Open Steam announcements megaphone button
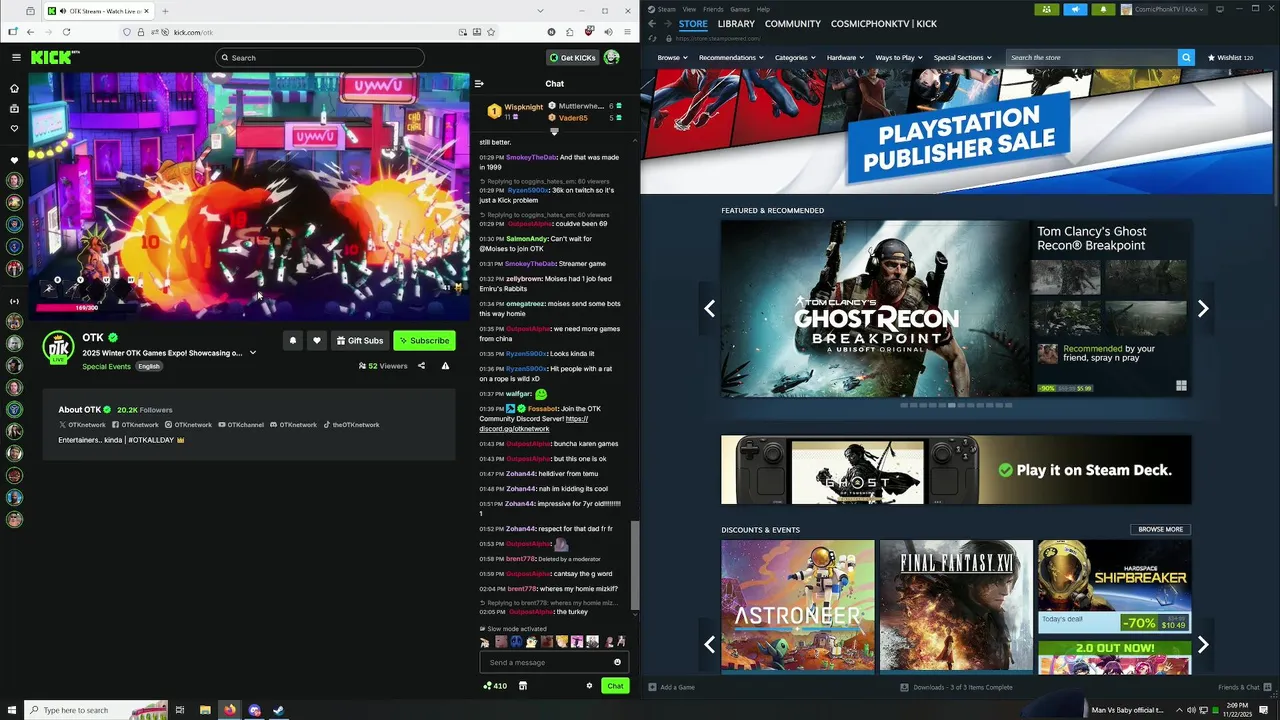Screen dimensions: 1280x720 pos(1075,9)
